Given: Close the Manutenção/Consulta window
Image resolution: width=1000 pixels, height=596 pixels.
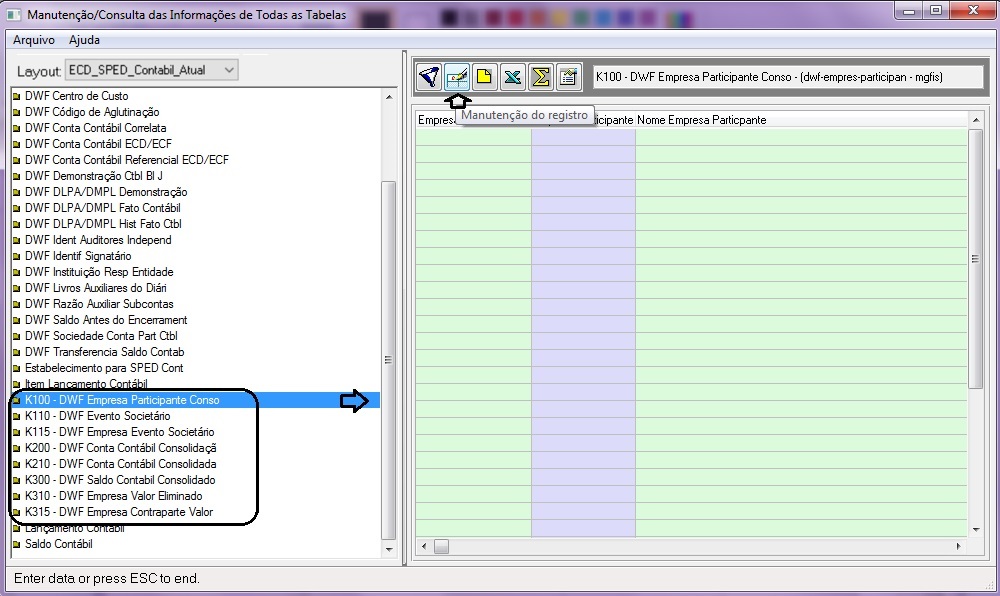Looking at the screenshot, I should pyautogui.click(x=973, y=10).
